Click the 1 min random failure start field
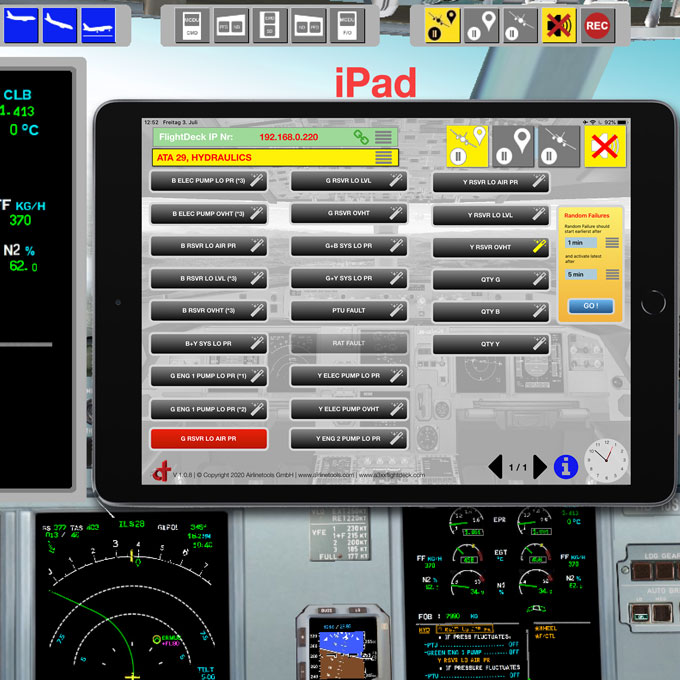This screenshot has height=680, width=680. [581, 243]
